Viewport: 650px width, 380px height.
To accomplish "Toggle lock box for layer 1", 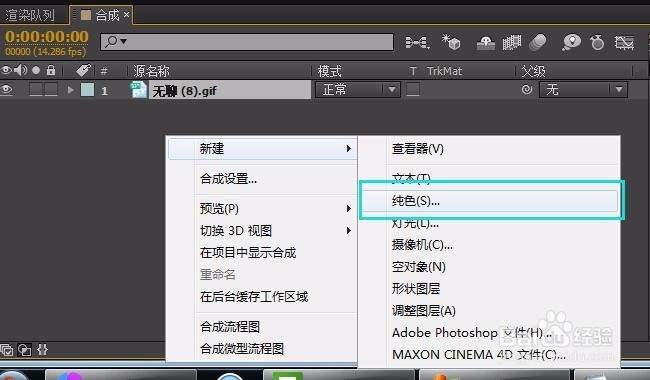I will tap(51, 90).
